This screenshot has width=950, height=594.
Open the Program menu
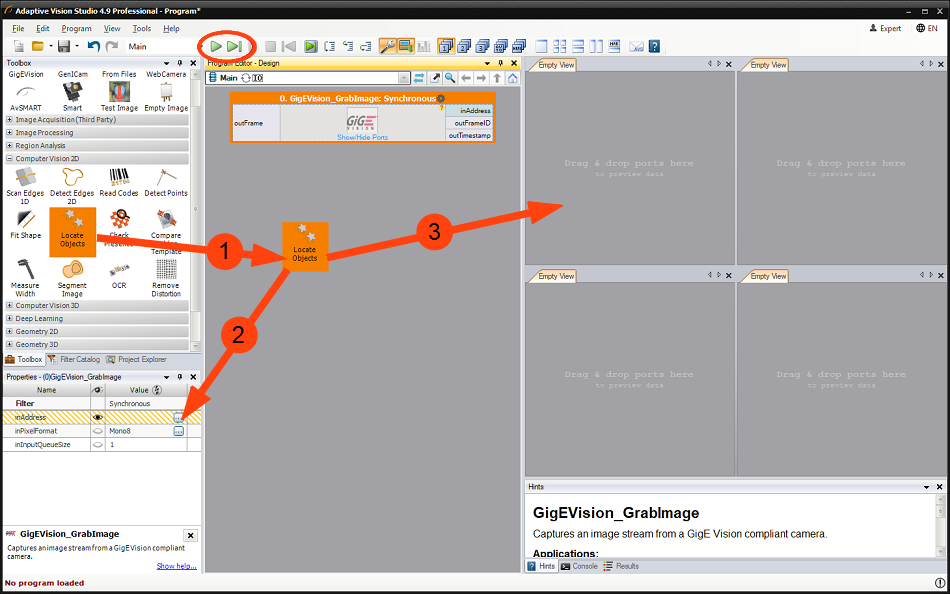tap(76, 29)
